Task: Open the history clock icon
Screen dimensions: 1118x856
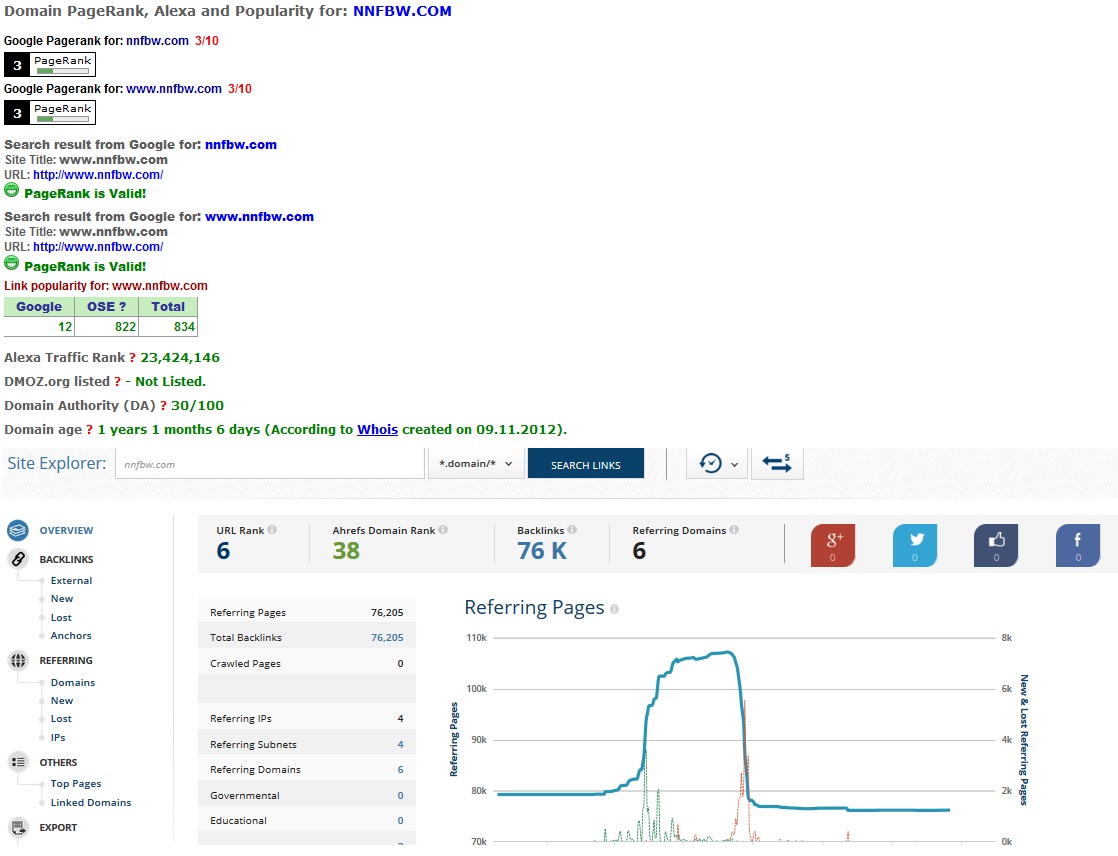Action: point(710,463)
